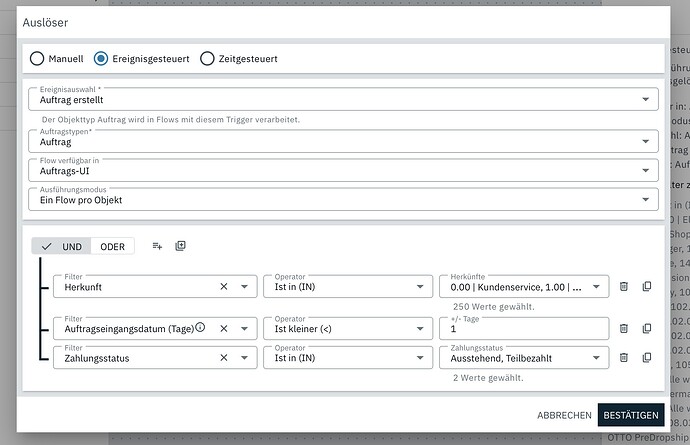Click the hint text about Objekttyp Auftrag
The width and height of the screenshot is (690, 445).
coord(171,120)
